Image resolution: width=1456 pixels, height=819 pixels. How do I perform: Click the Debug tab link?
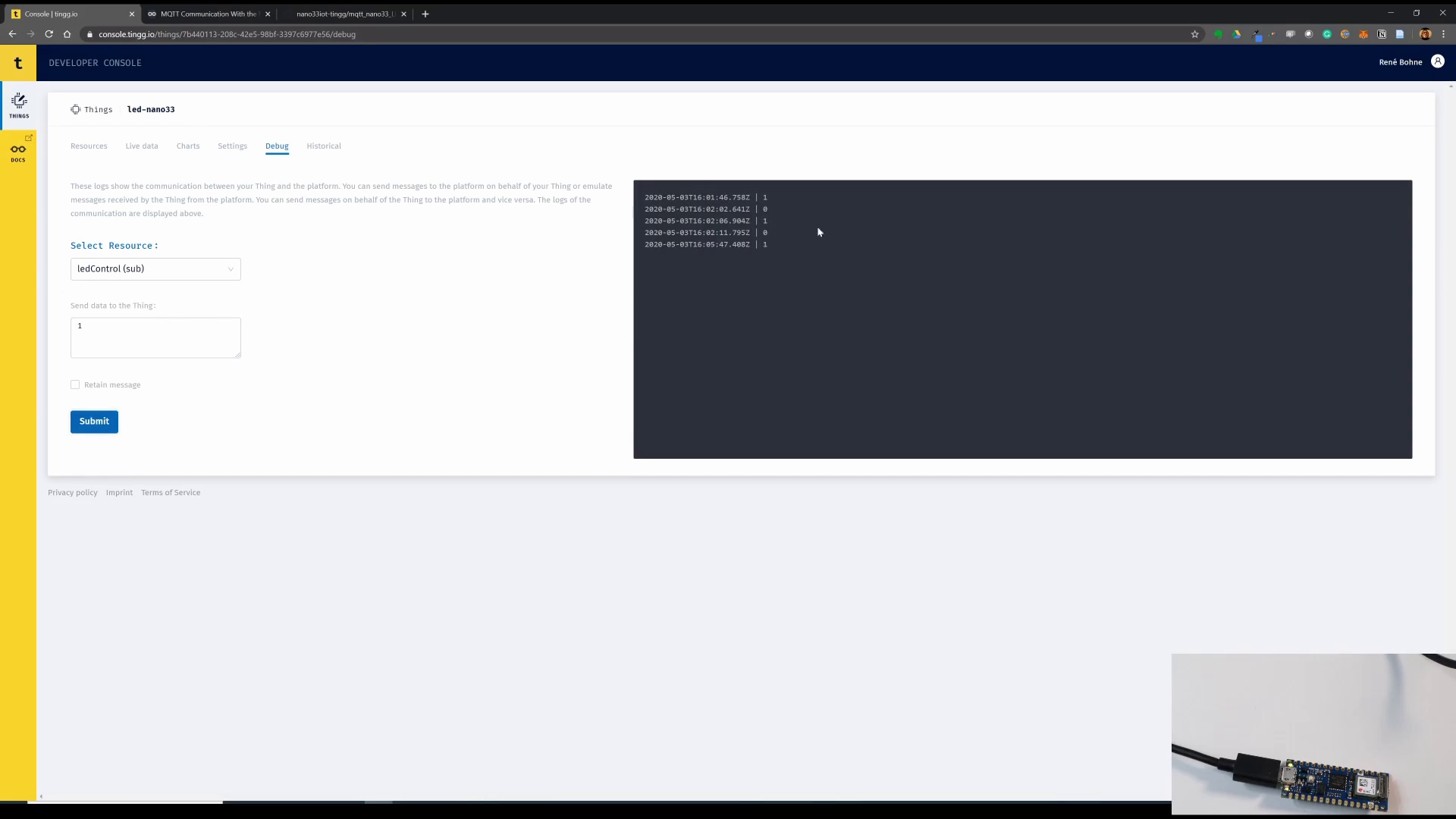276,146
